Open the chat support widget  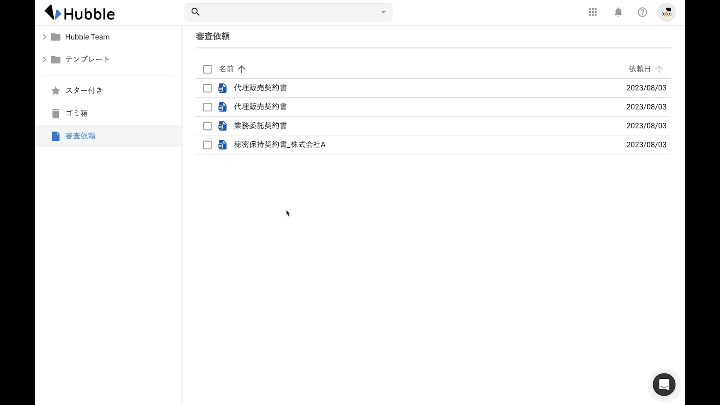tap(664, 384)
